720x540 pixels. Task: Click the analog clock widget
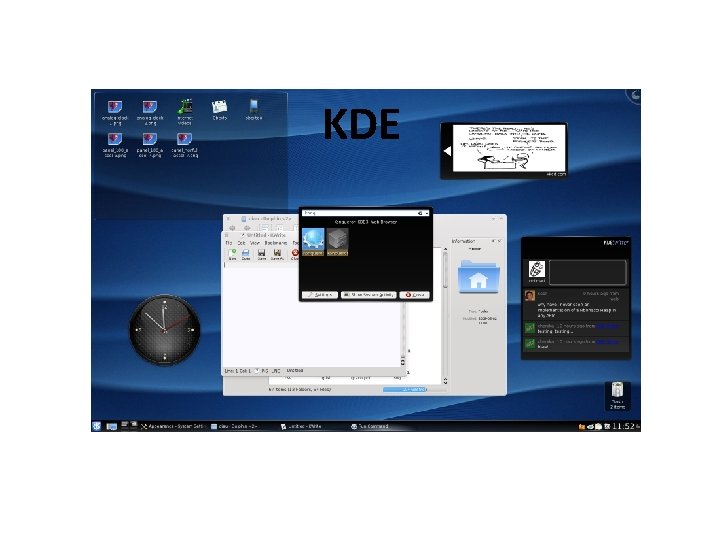click(x=165, y=330)
